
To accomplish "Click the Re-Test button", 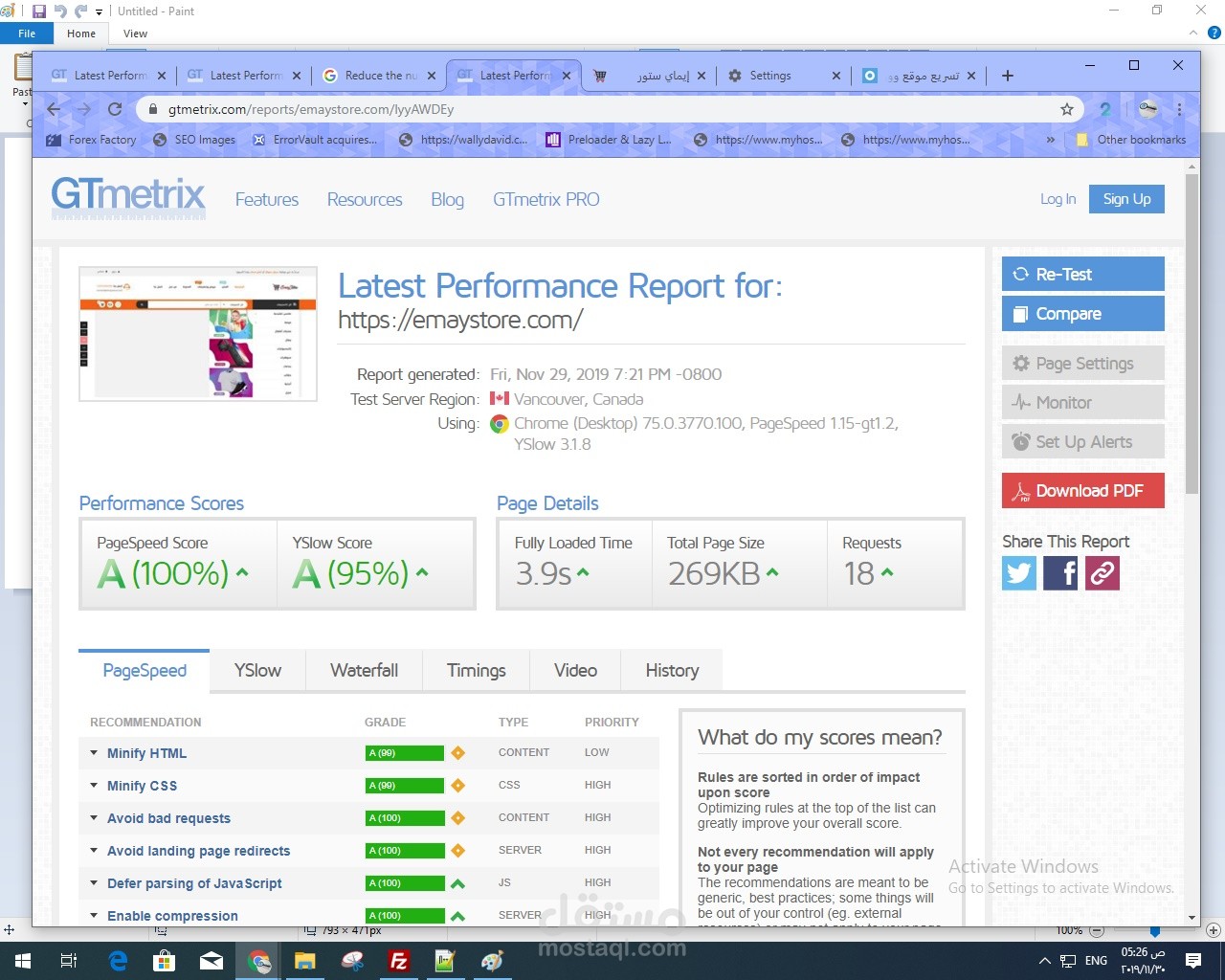I will 1083,274.
